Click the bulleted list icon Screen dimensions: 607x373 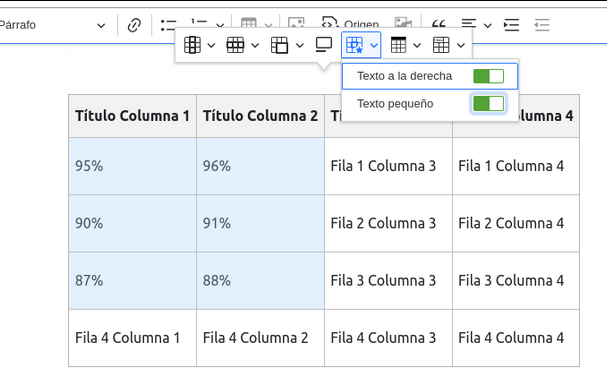pos(168,25)
